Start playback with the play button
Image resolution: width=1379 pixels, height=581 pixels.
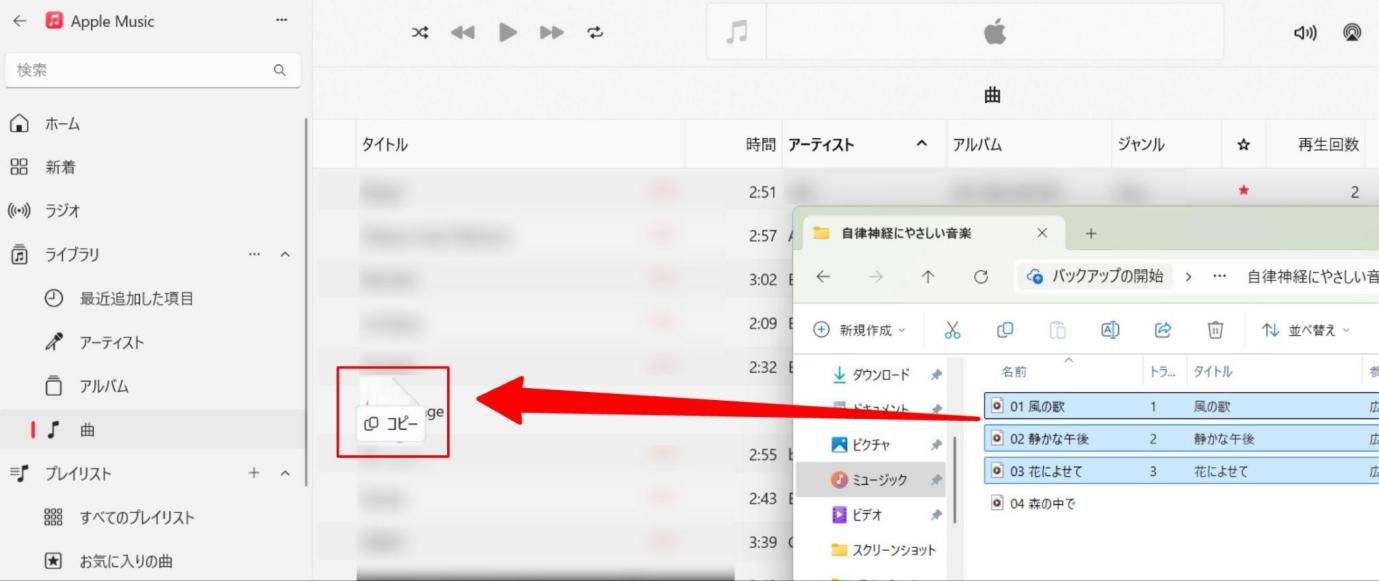tap(508, 32)
